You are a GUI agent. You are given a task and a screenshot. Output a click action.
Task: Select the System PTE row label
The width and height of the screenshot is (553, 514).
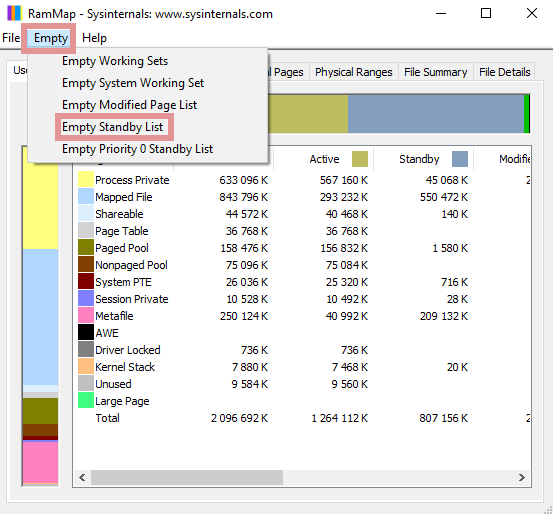[123, 282]
